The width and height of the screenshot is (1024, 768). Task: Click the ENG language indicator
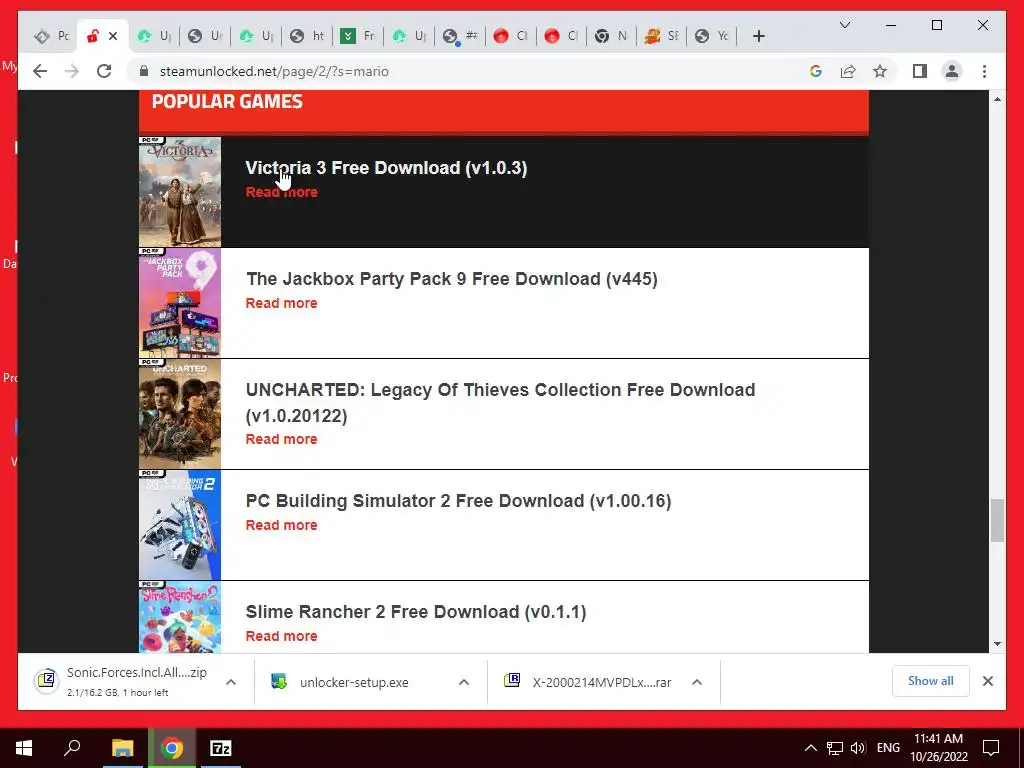(x=888, y=748)
